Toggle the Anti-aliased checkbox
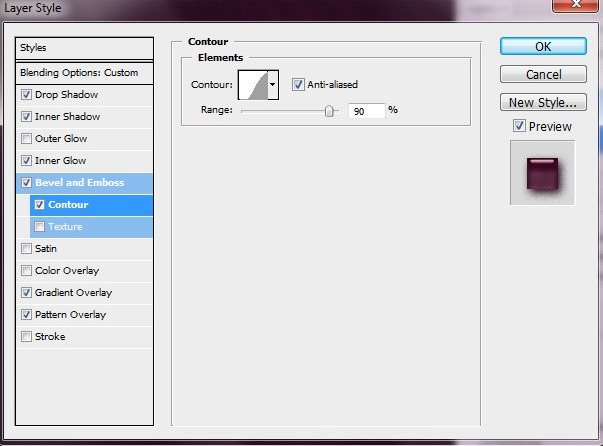 click(298, 85)
